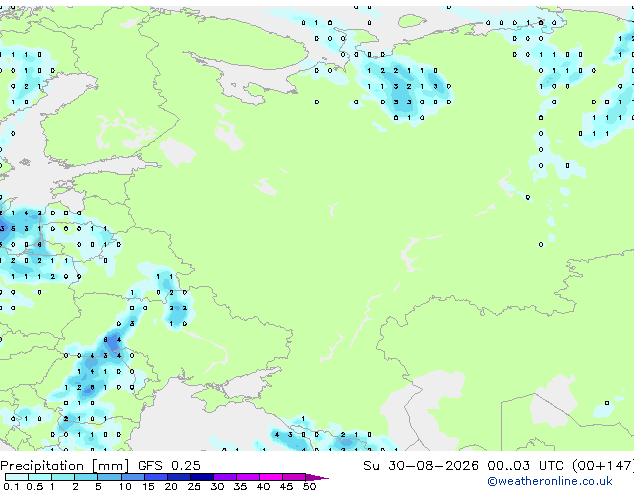Click the '10' legend scale label
The width and height of the screenshot is (634, 490).
point(125,486)
